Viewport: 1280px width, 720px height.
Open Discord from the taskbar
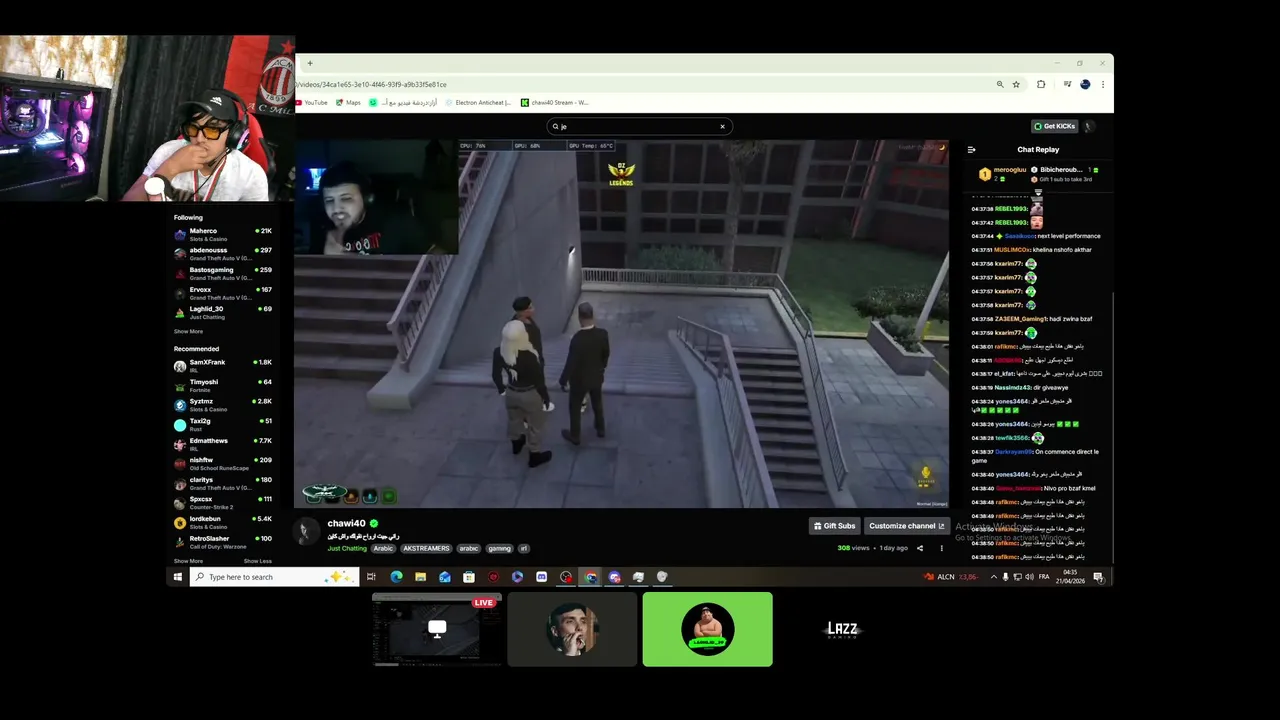541,577
